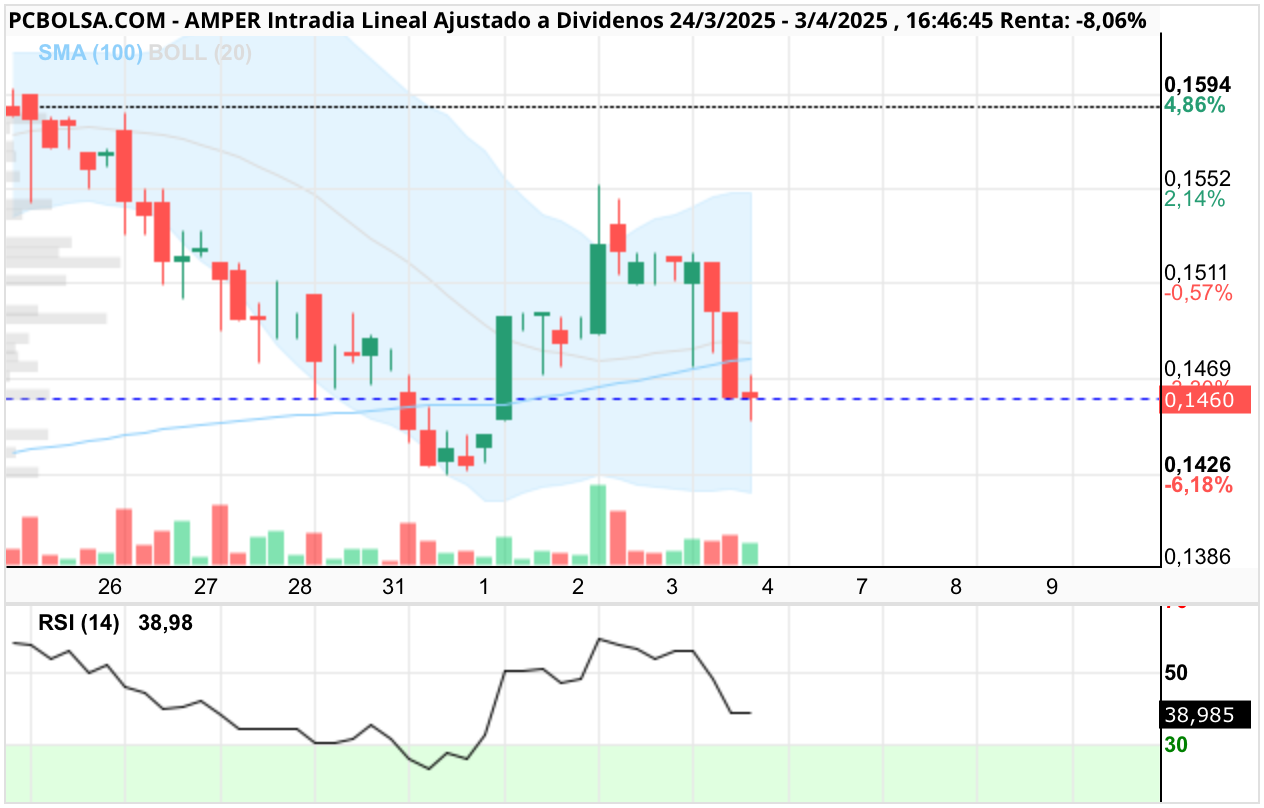
Task: Click the tall green candle at date 2 opening
Action: (x=598, y=288)
